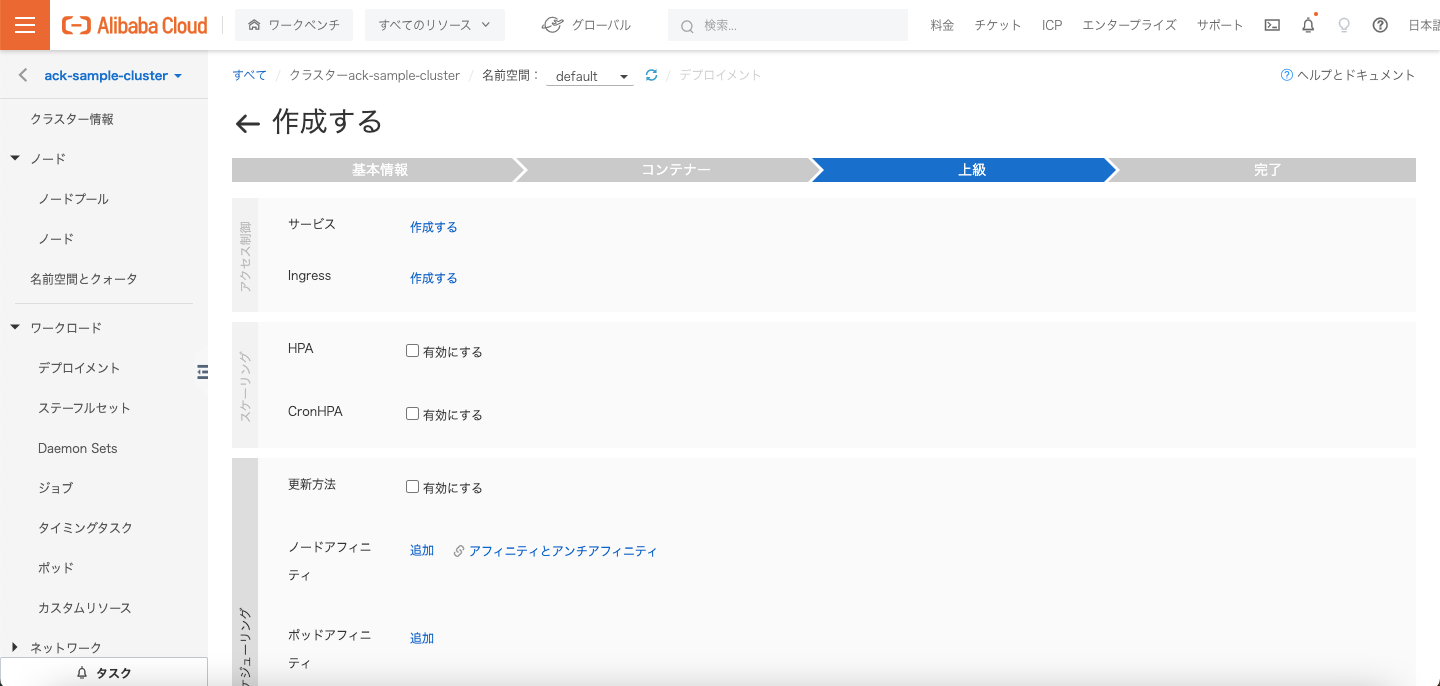1440x686 pixels.
Task: Enable the 更新方法 checkbox
Action: point(412,487)
